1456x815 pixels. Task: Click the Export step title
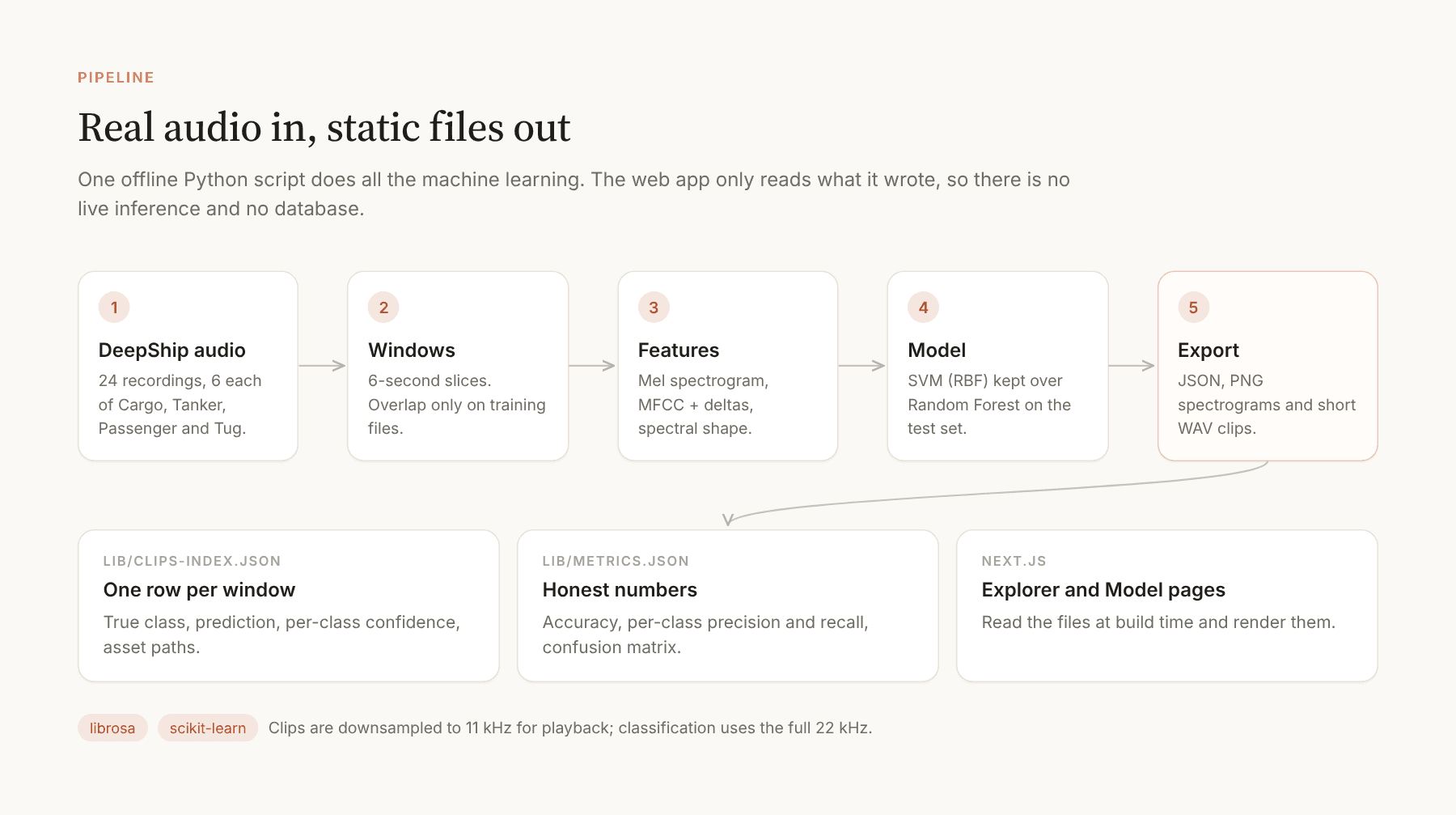click(1208, 350)
